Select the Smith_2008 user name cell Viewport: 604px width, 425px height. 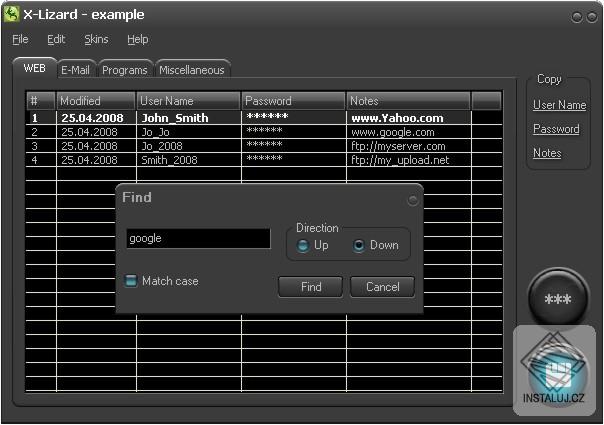pyautogui.click(x=189, y=160)
